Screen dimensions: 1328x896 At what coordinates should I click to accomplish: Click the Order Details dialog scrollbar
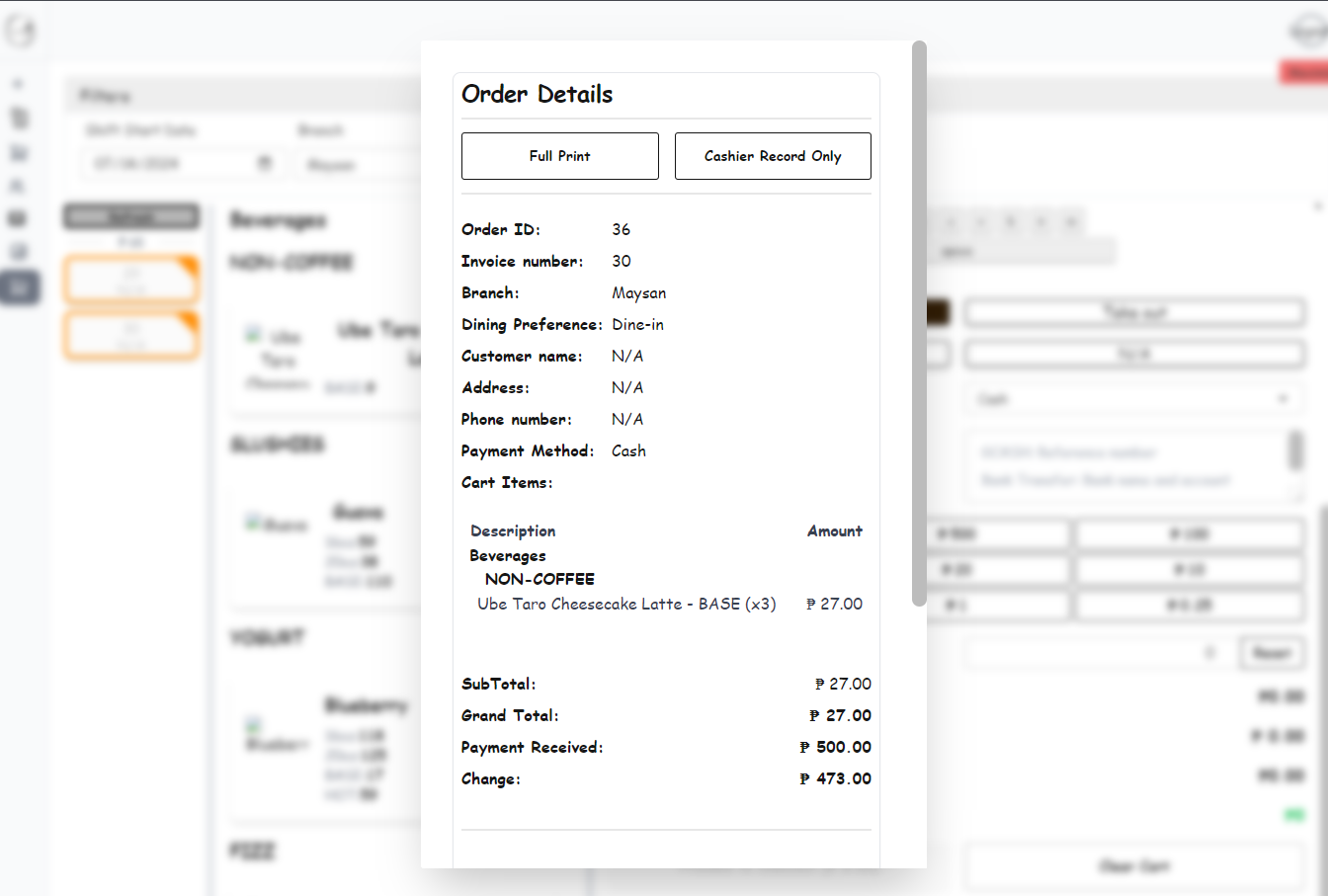click(919, 324)
